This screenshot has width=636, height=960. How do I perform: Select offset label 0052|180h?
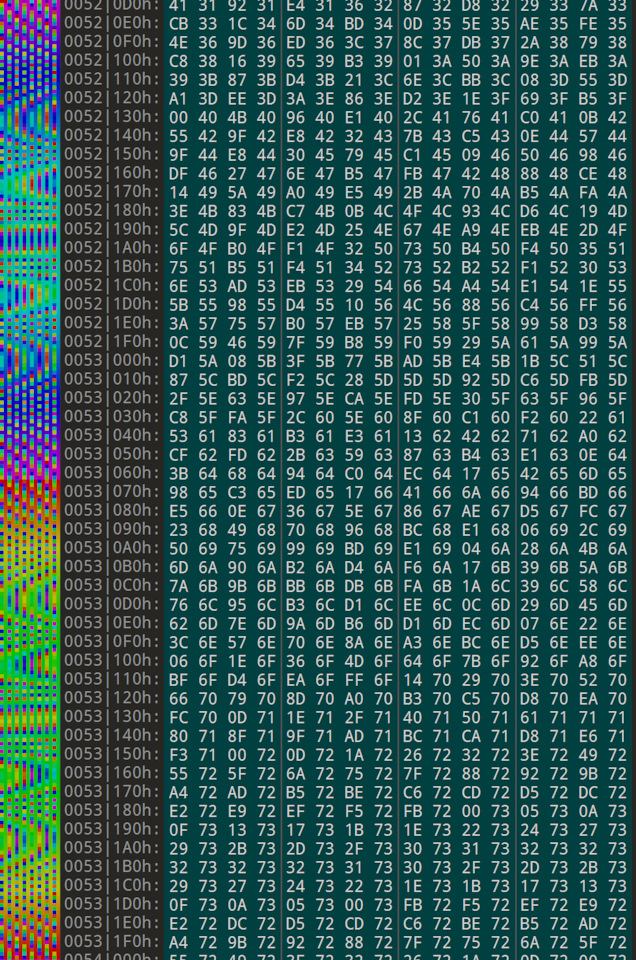point(111,211)
